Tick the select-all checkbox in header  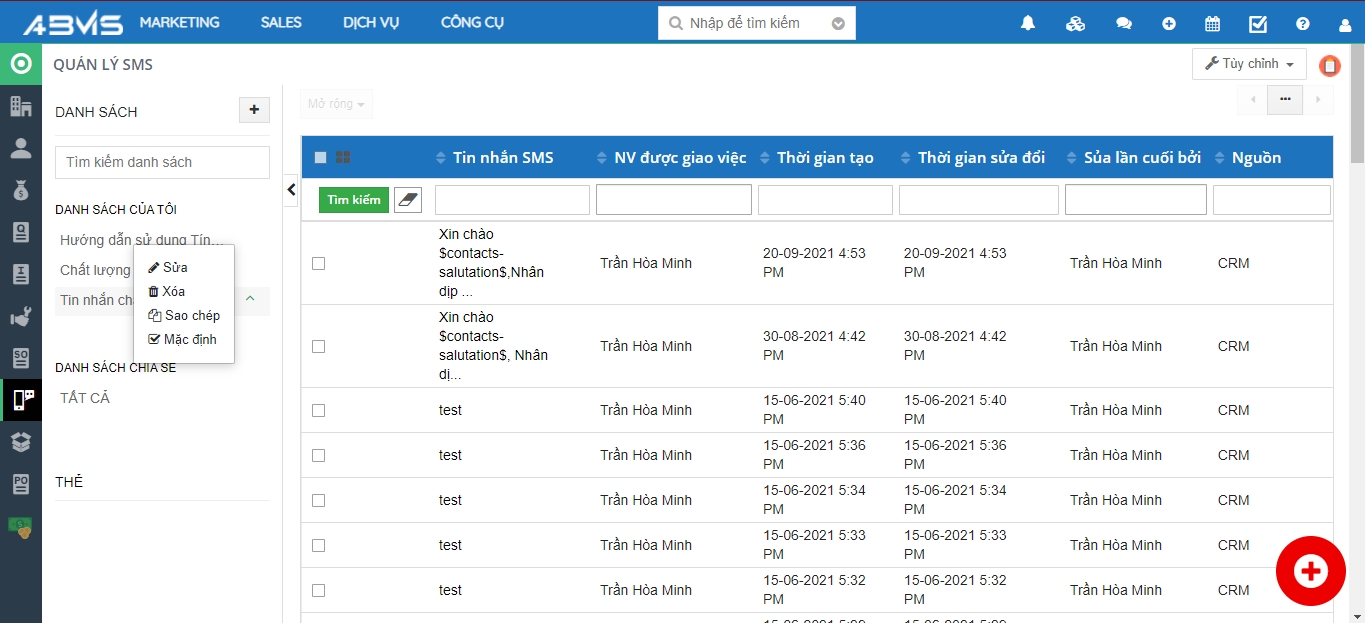[x=320, y=157]
